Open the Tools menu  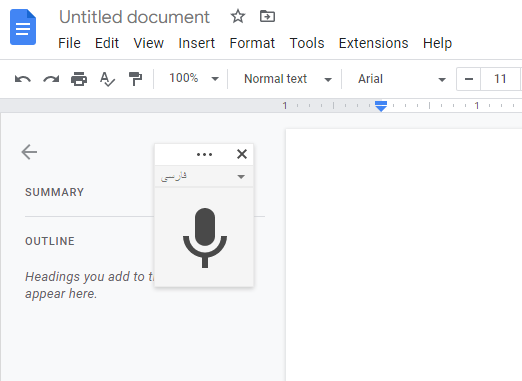(307, 43)
